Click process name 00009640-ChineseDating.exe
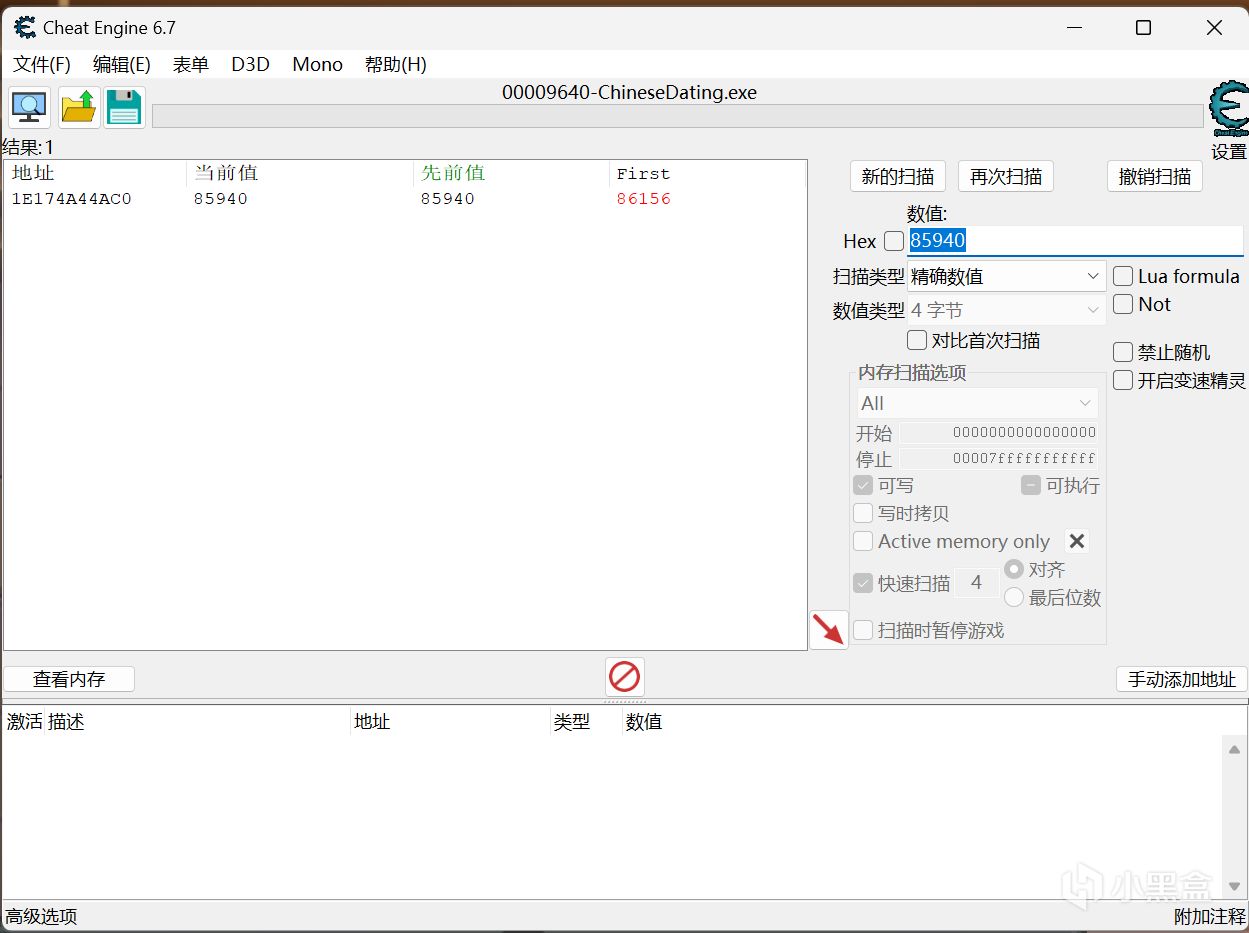1249x933 pixels. click(x=629, y=93)
